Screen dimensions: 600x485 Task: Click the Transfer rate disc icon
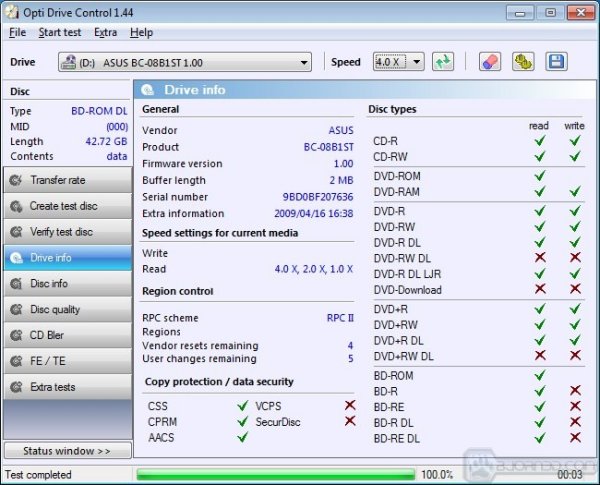pos(16,180)
